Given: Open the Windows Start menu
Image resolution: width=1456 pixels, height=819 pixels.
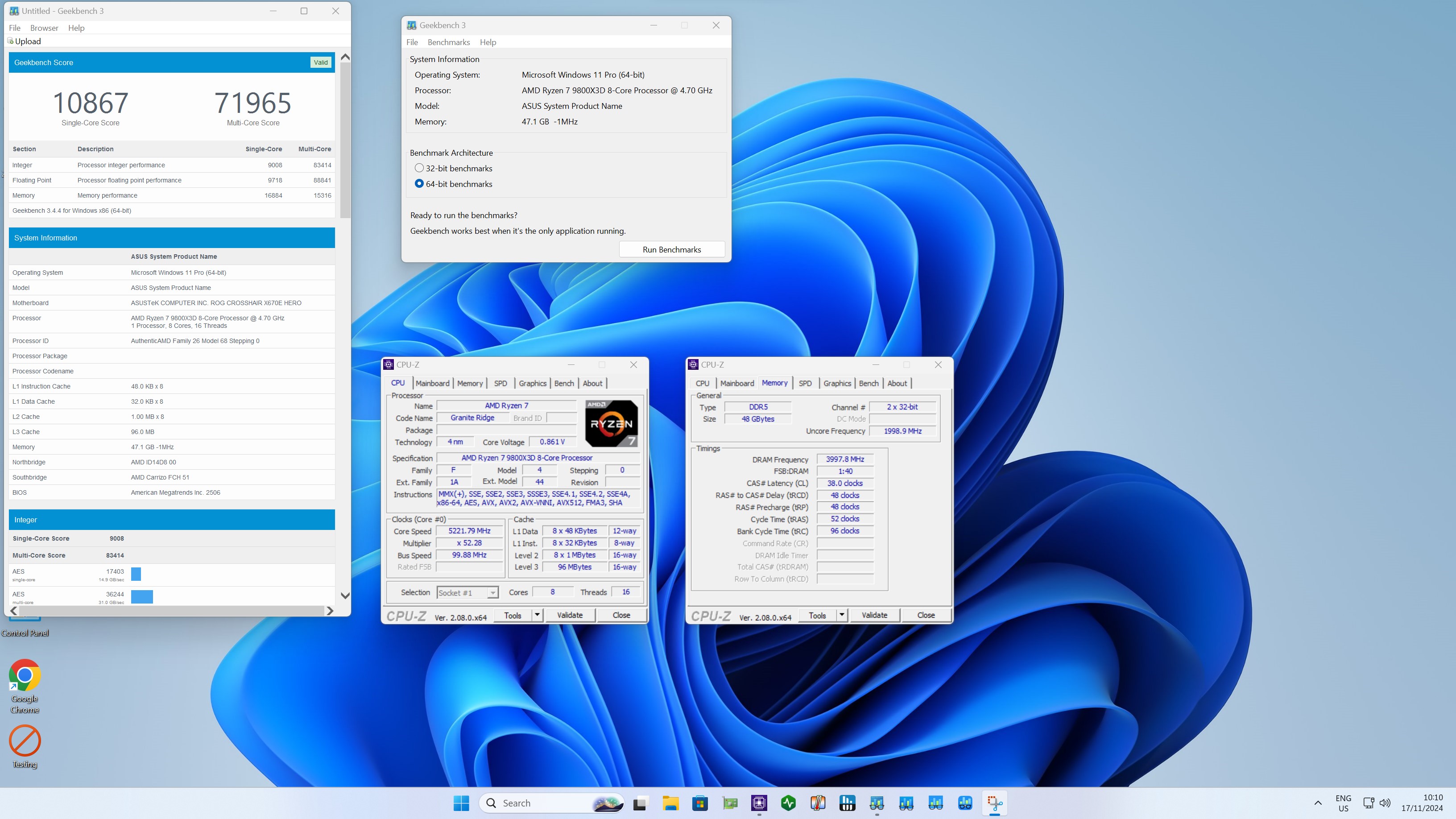Looking at the screenshot, I should pyautogui.click(x=461, y=802).
